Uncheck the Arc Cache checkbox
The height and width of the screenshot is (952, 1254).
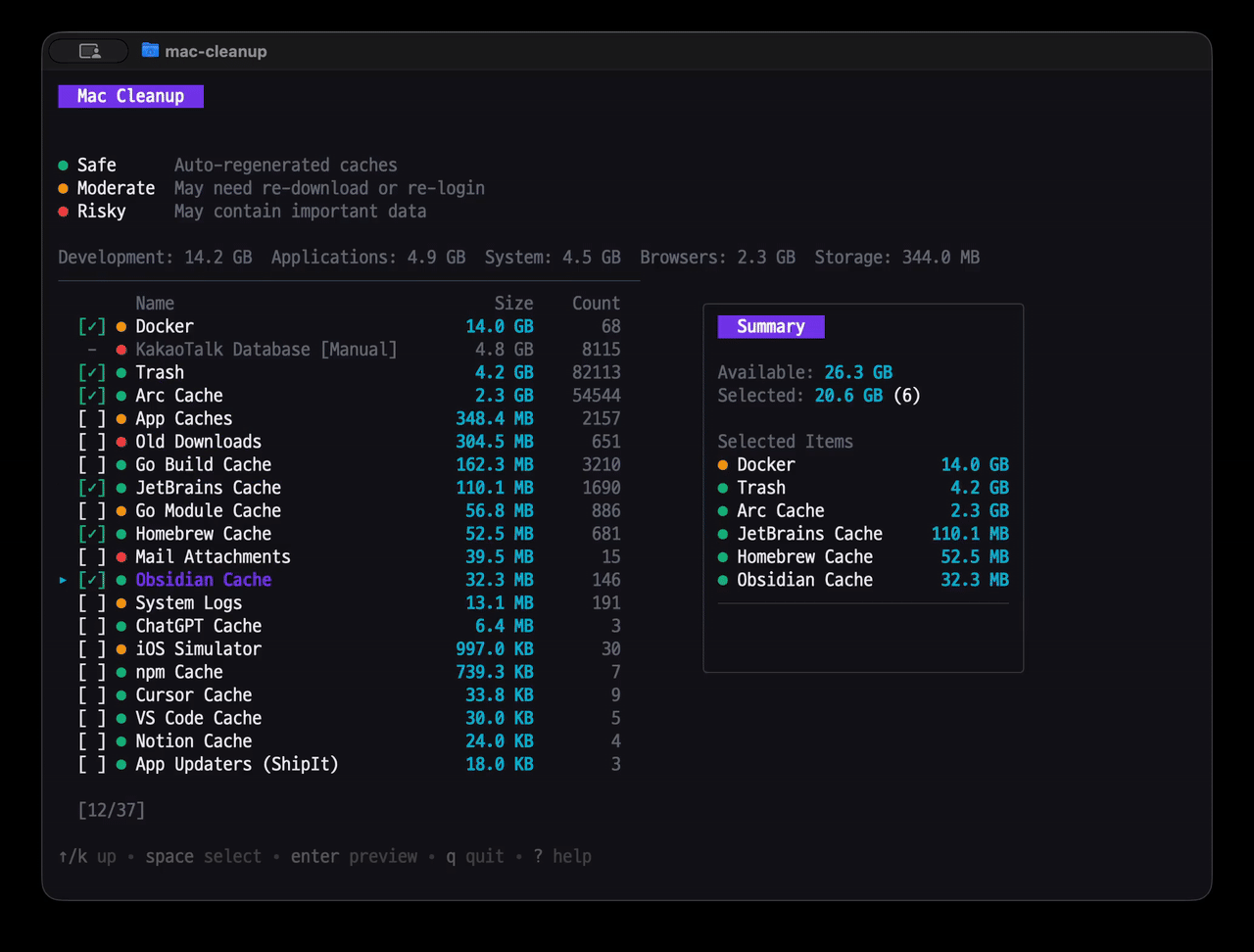click(92, 396)
